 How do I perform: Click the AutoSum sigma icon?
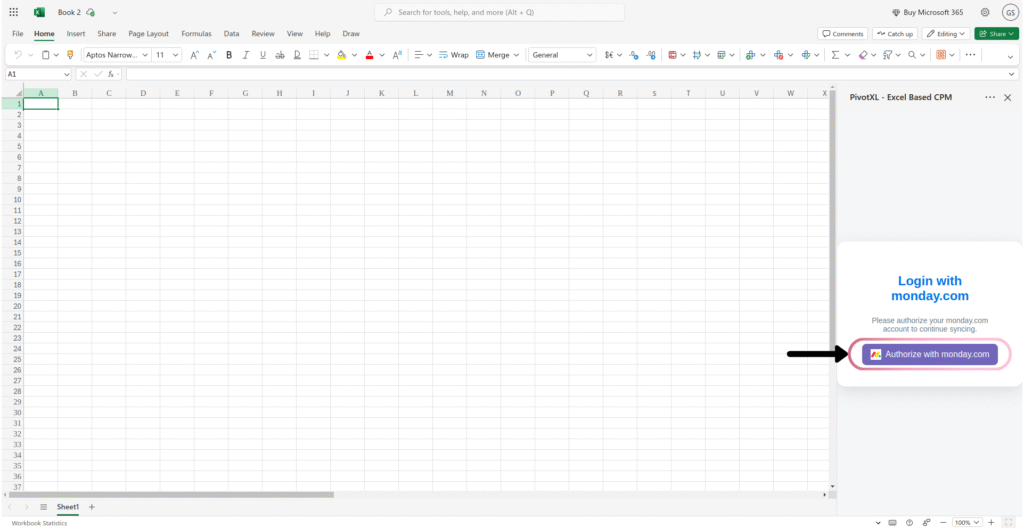click(835, 55)
